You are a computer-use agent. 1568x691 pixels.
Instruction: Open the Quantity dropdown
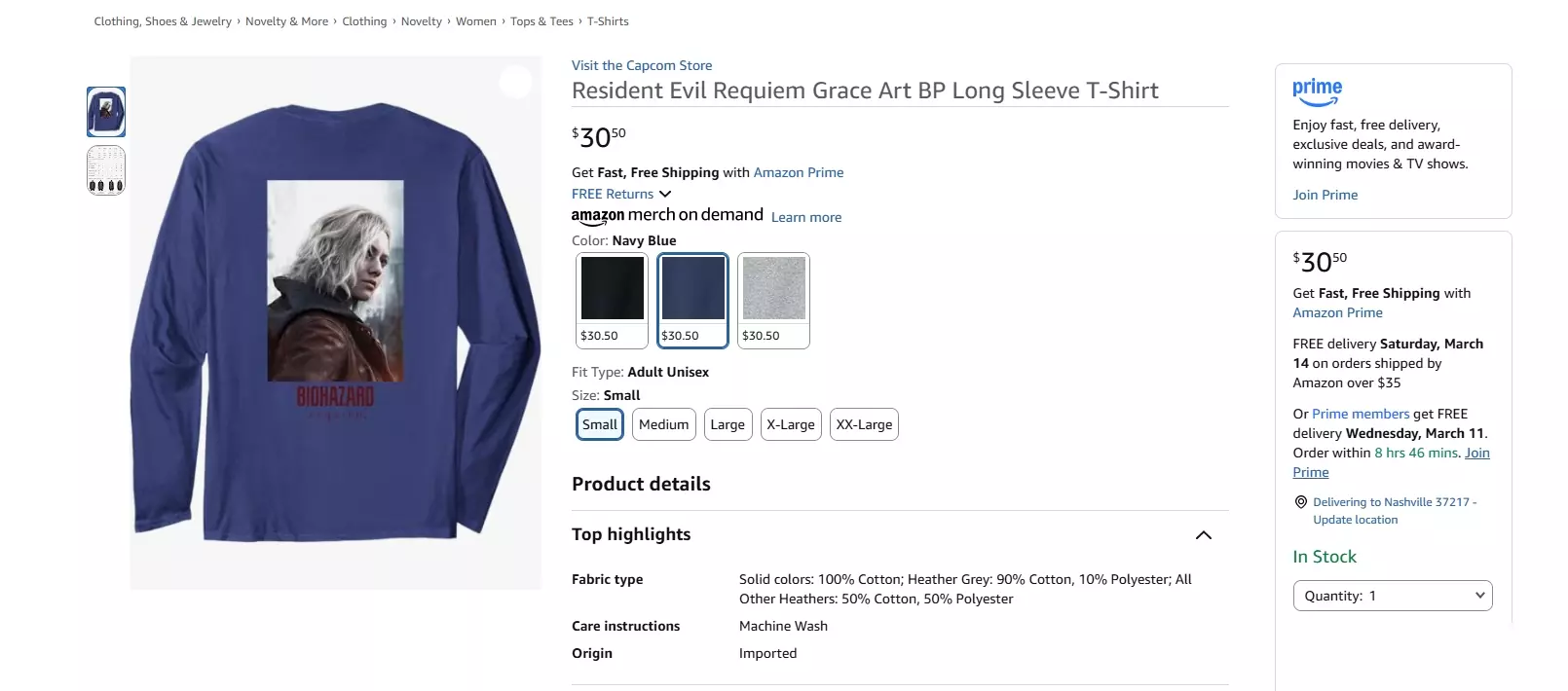point(1392,596)
